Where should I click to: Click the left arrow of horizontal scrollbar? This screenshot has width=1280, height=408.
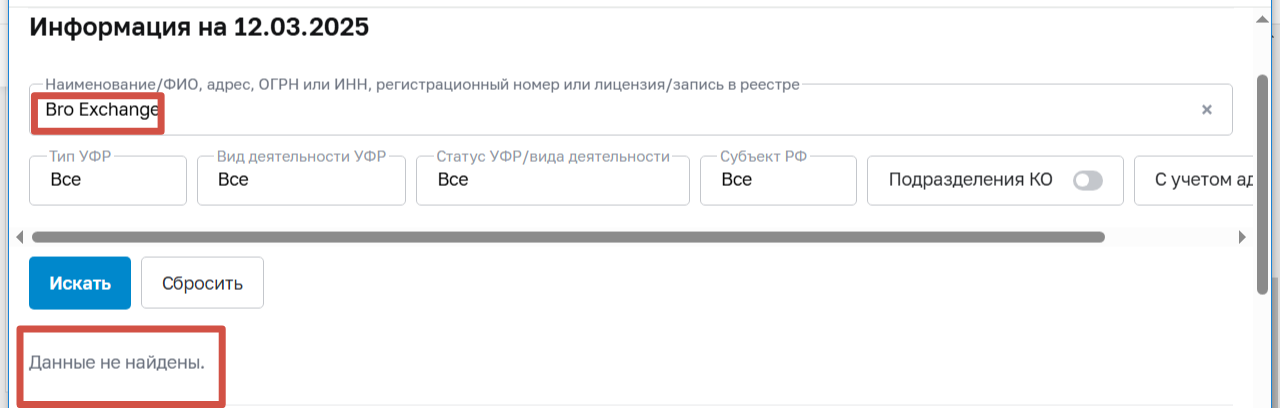click(x=21, y=238)
